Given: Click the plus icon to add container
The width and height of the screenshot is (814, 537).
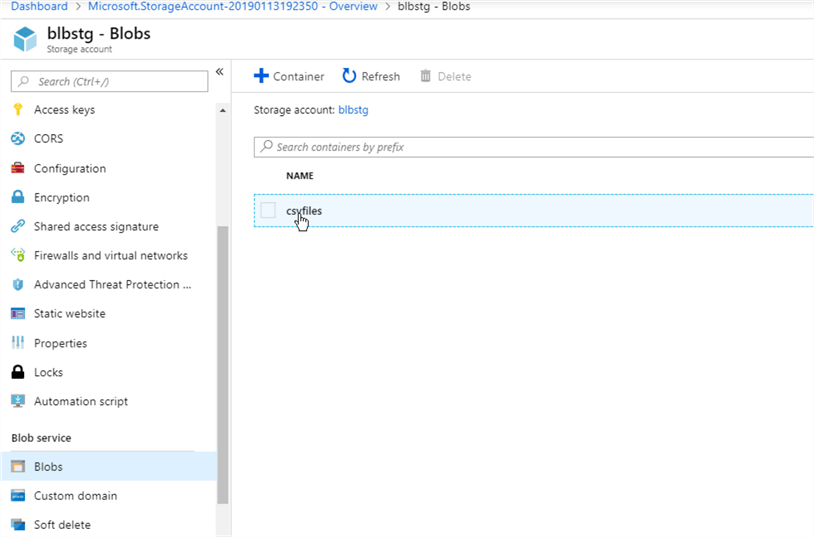Looking at the screenshot, I should 261,76.
